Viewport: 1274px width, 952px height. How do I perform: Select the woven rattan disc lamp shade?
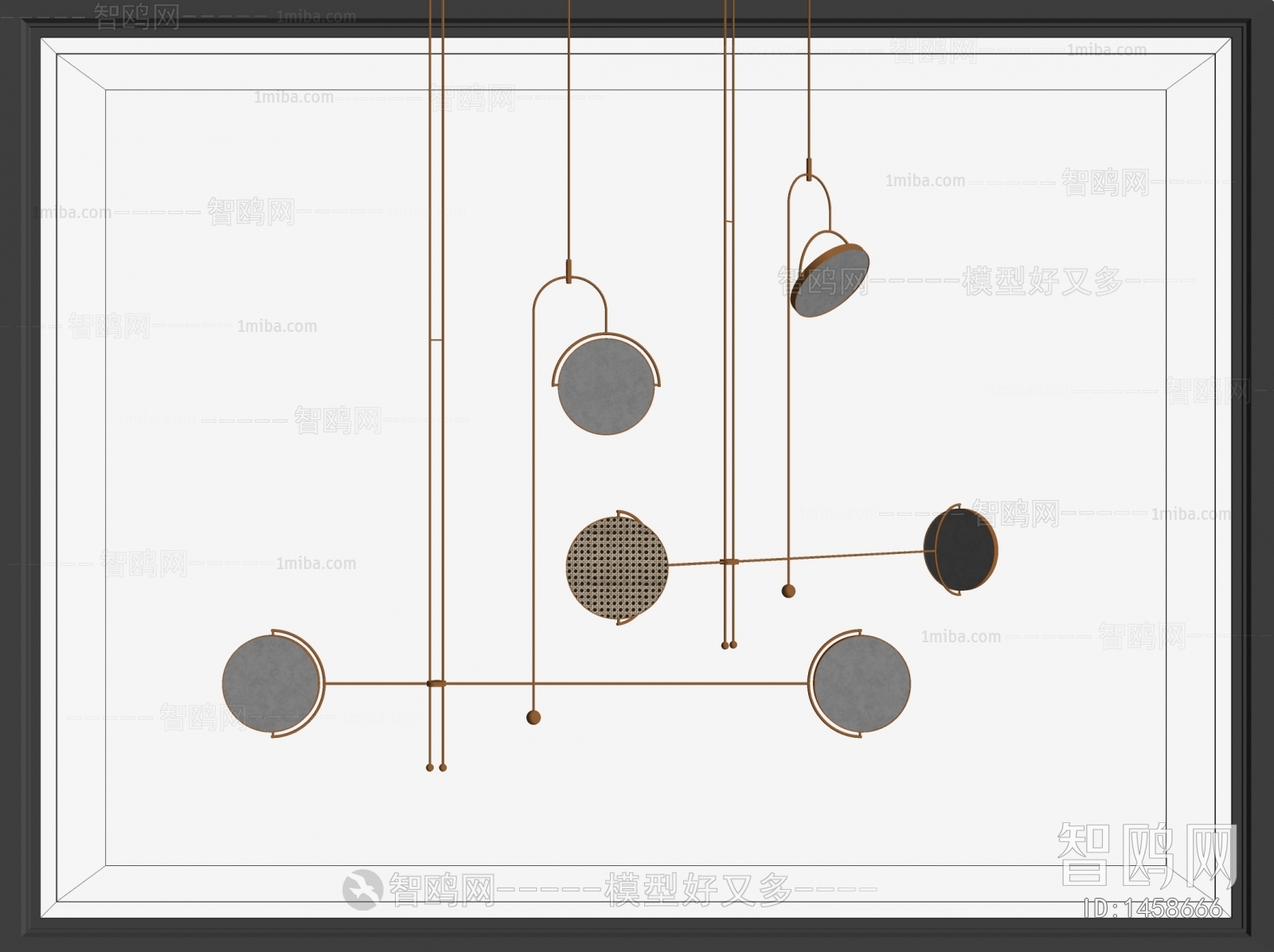[x=617, y=567]
